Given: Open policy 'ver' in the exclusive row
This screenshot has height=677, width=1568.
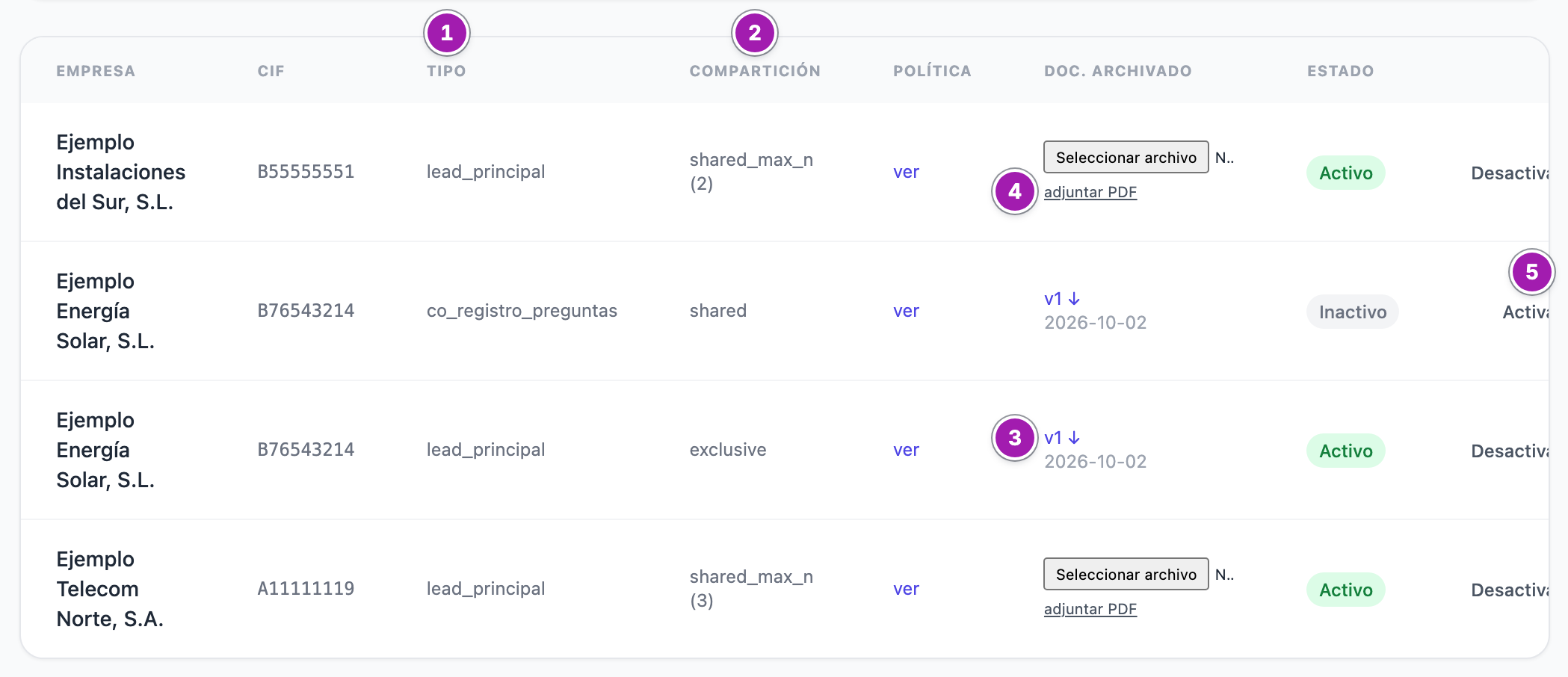Looking at the screenshot, I should click(x=906, y=450).
